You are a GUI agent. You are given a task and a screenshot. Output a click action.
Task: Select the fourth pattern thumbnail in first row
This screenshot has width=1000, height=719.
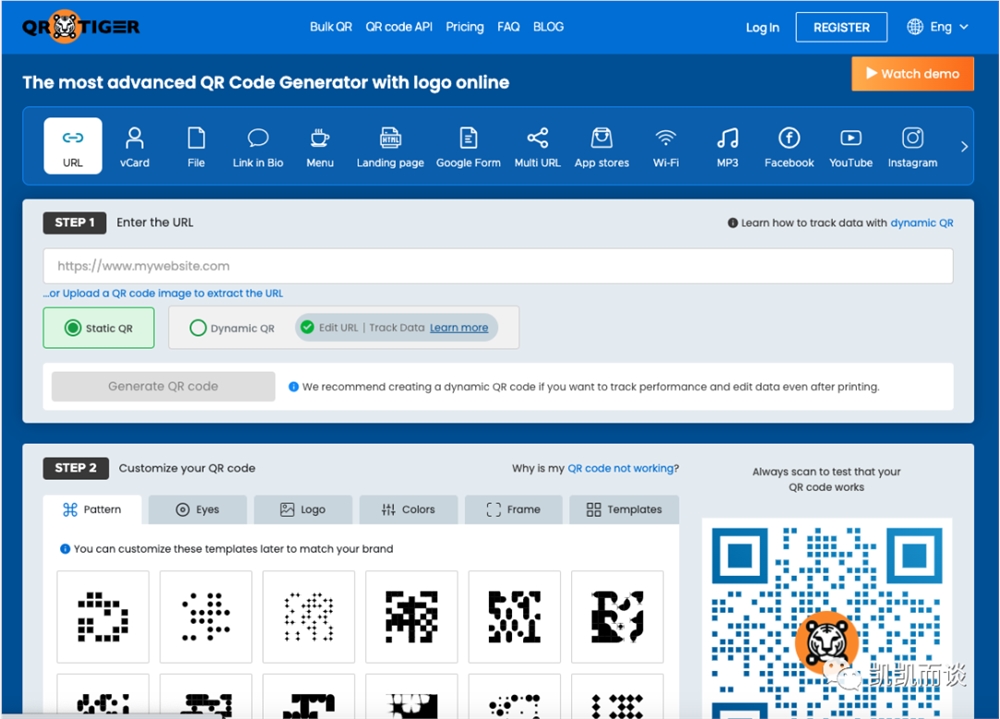tap(411, 616)
